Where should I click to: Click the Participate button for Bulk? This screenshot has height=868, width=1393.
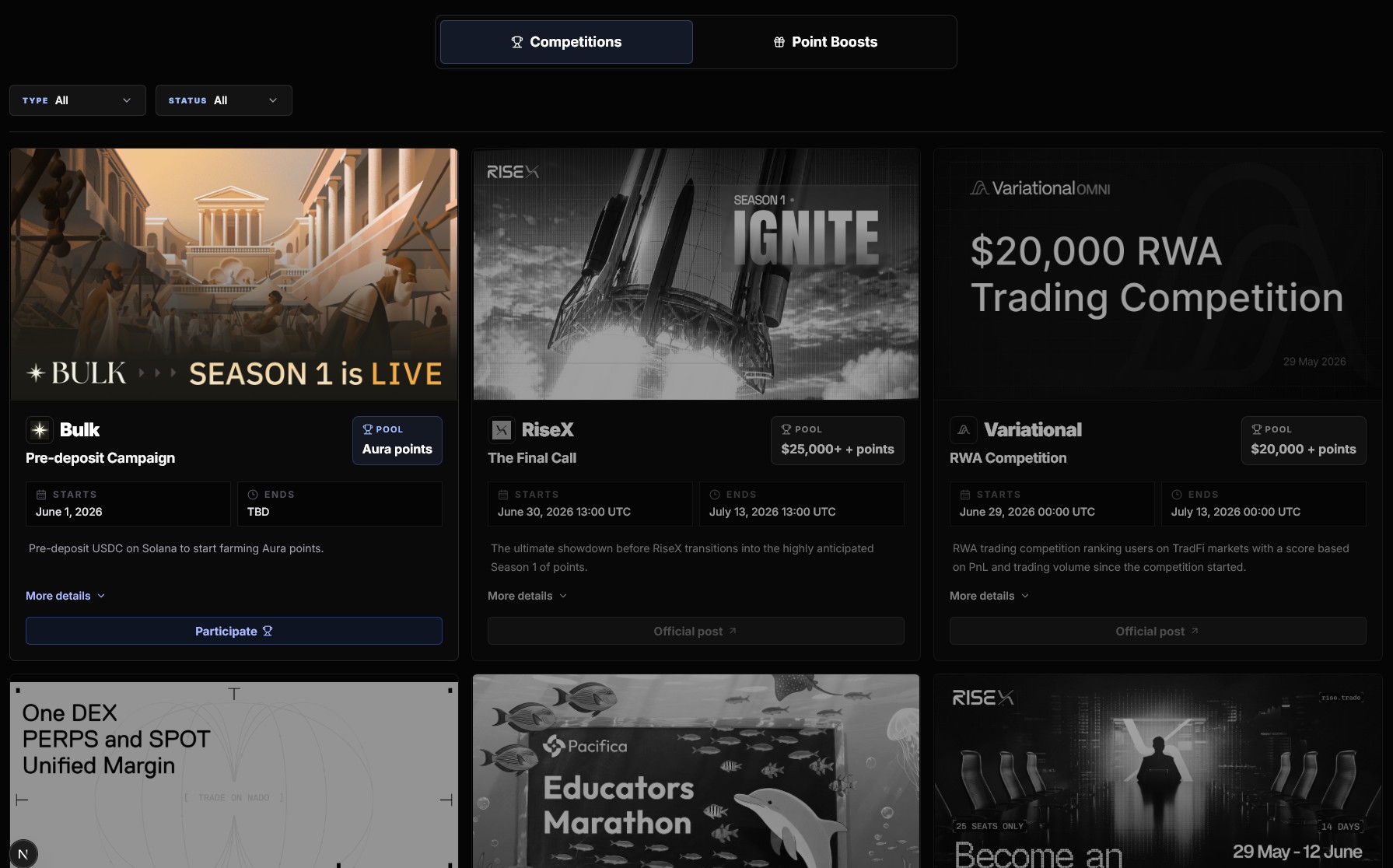coord(234,631)
